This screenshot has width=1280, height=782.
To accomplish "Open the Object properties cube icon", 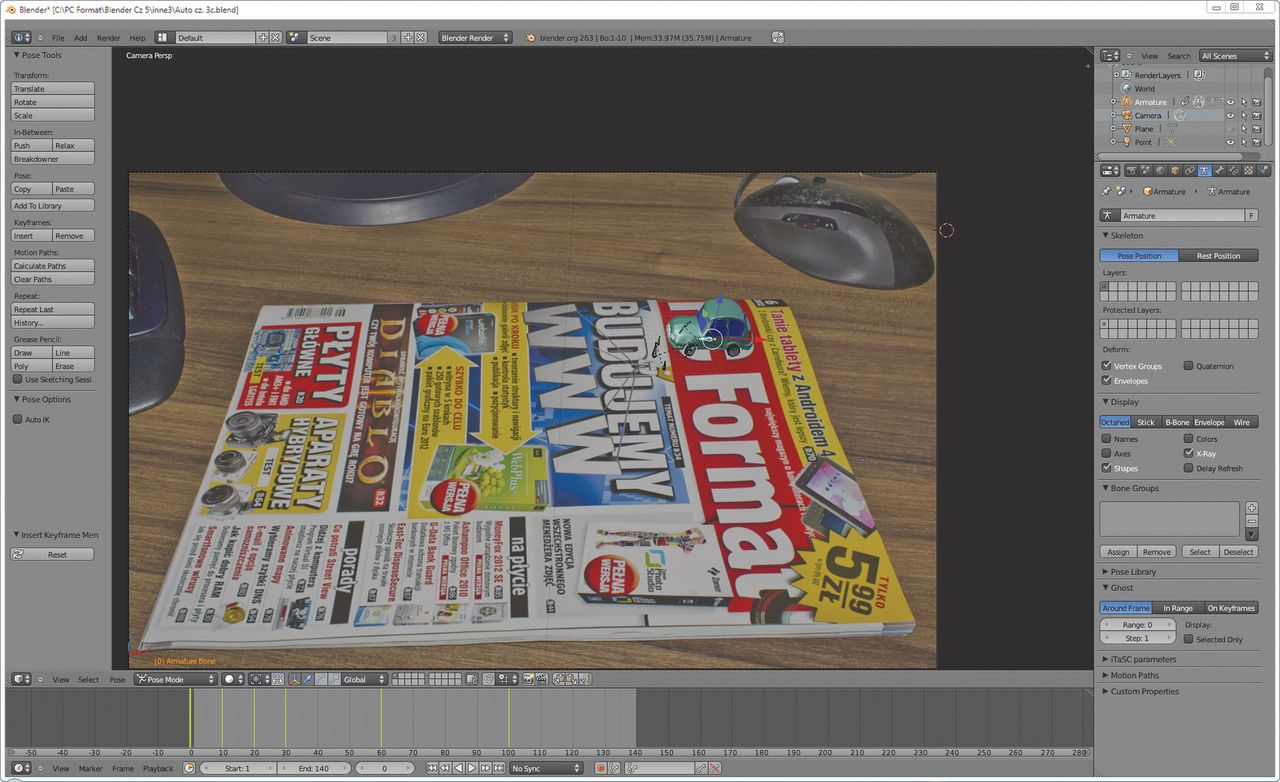I will 1175,170.
